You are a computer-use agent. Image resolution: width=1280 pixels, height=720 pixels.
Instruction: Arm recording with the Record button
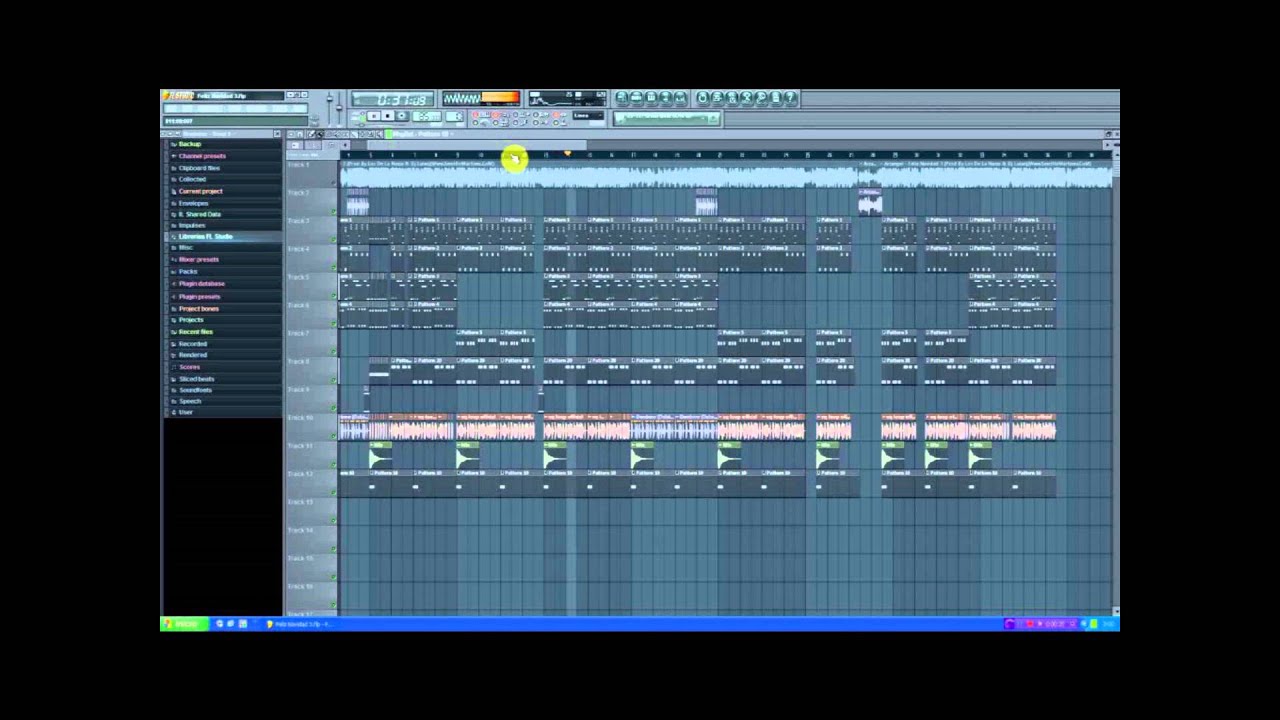click(402, 118)
